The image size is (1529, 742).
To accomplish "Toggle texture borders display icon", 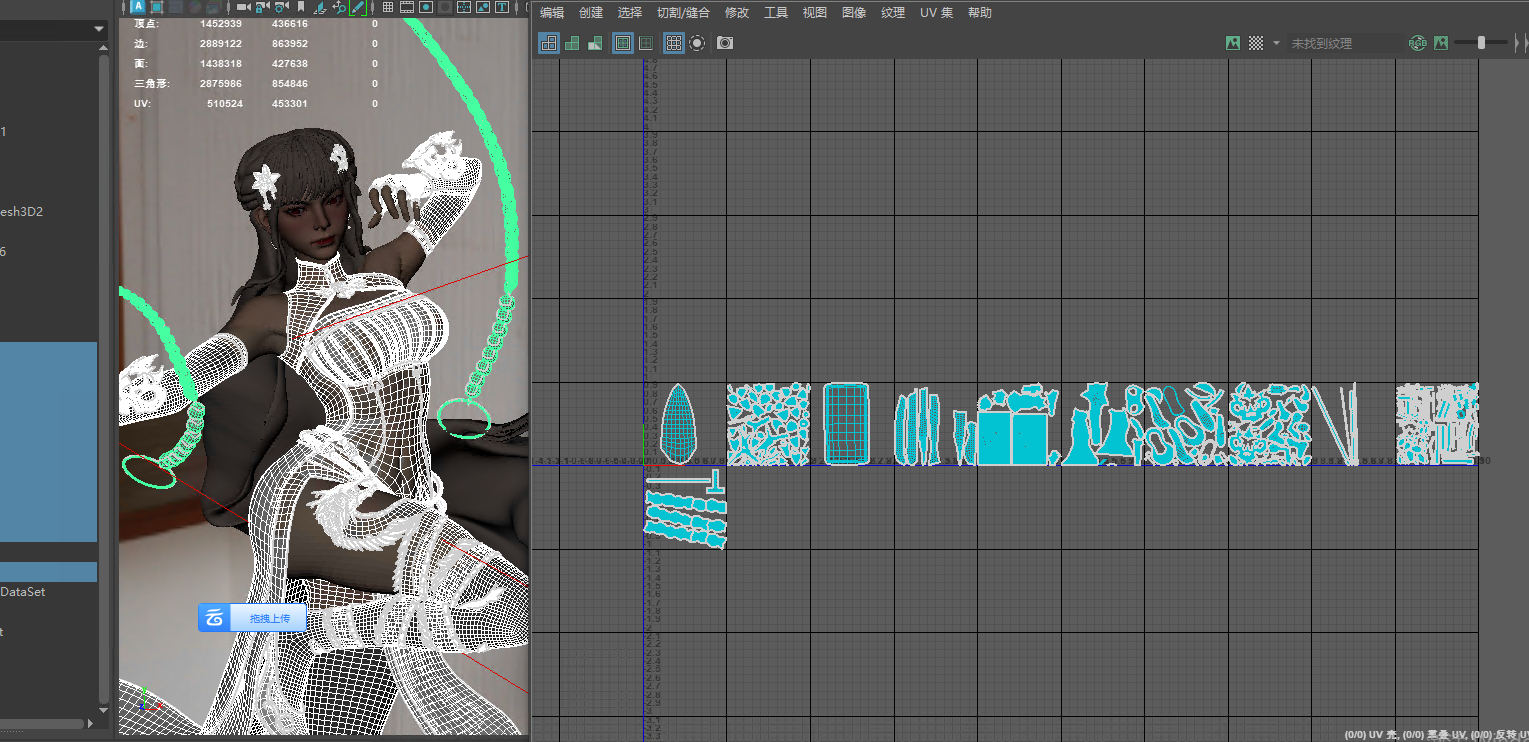I will pos(623,43).
